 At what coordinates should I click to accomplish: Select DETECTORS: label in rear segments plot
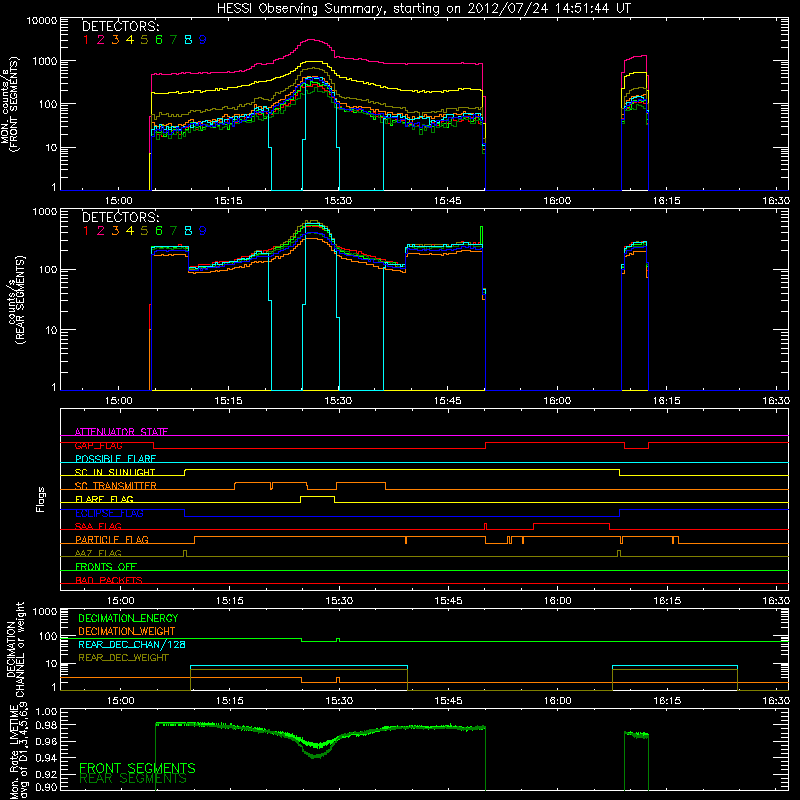click(x=121, y=217)
